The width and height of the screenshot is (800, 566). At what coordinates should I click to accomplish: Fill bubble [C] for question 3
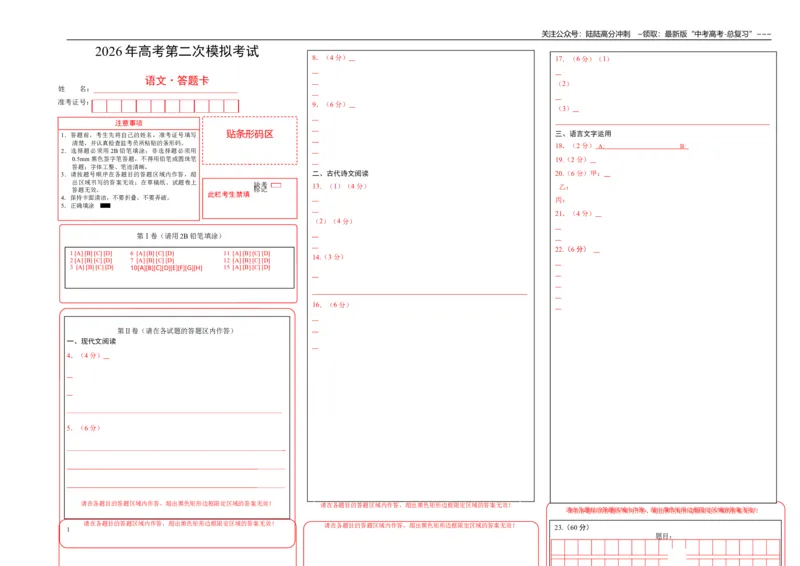click(x=100, y=267)
